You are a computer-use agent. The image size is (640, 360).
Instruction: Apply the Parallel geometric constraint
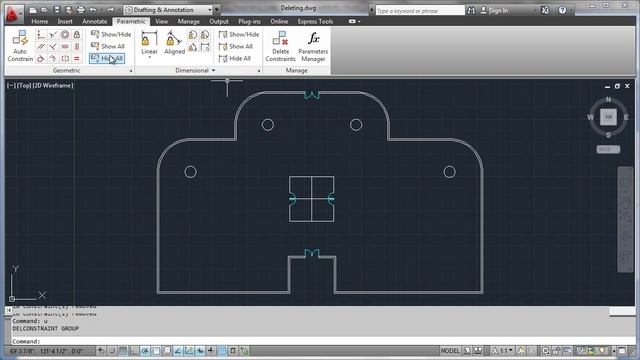(x=41, y=47)
